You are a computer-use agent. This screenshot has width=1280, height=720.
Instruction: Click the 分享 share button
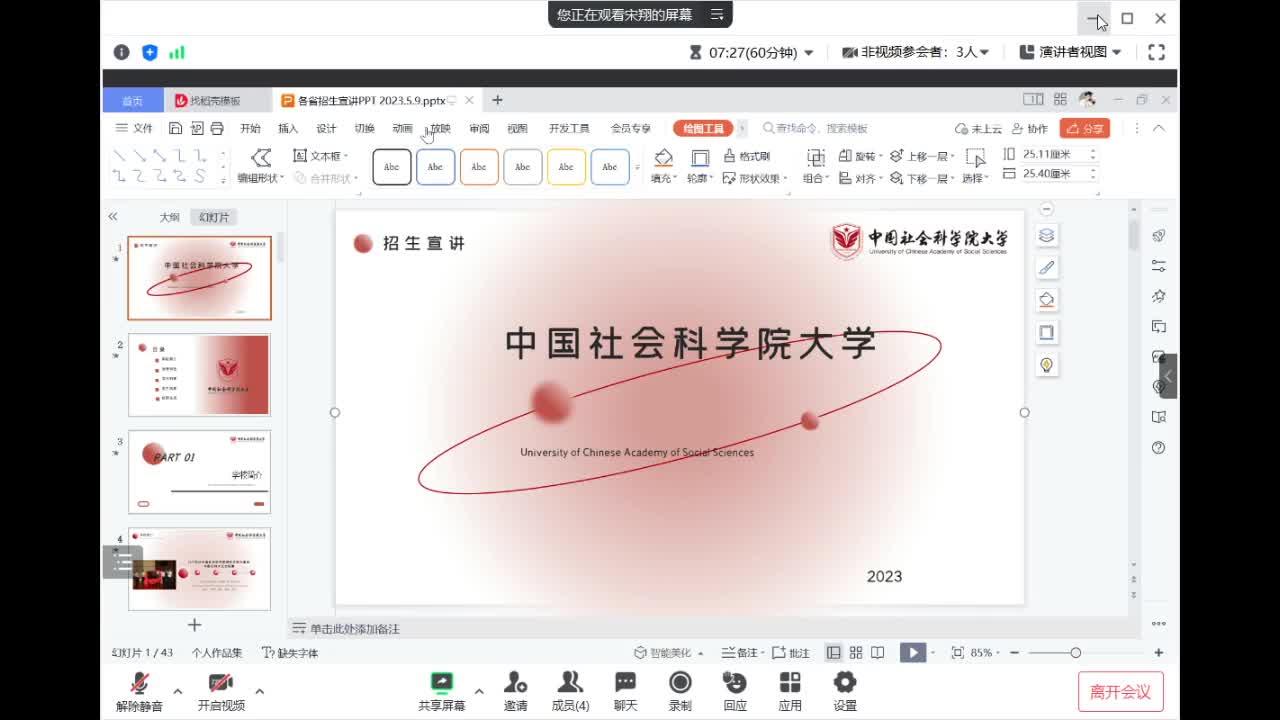[x=1085, y=128]
